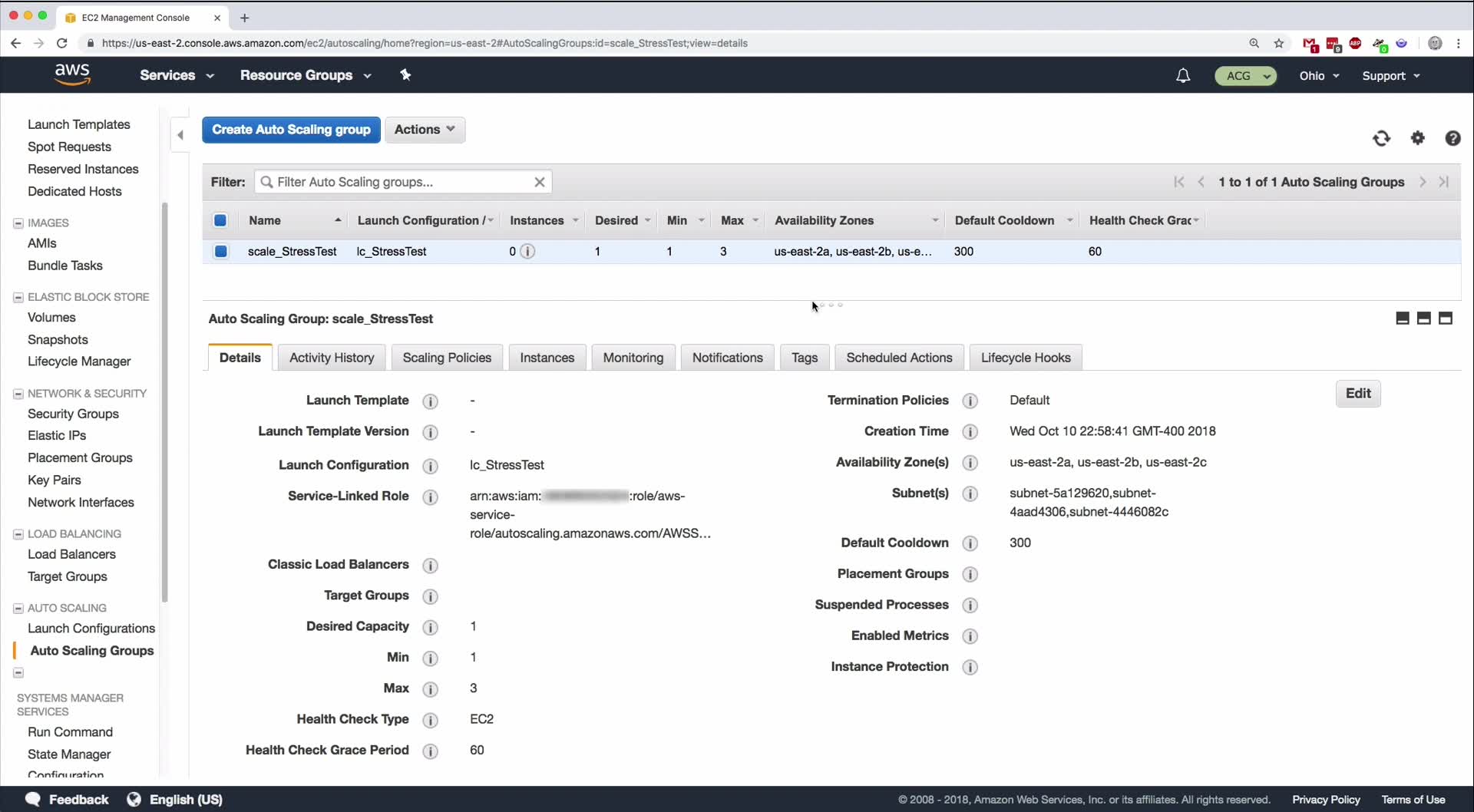This screenshot has width=1474, height=812.
Task: Collapse the IMAGES sidebar section
Action: coord(18,223)
